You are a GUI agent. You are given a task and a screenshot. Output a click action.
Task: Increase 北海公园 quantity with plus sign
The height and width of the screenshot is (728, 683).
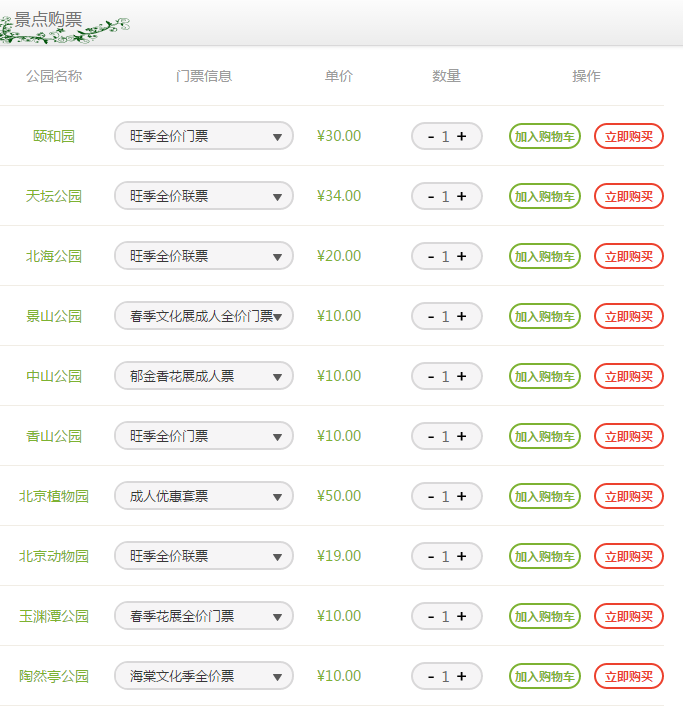coord(462,256)
